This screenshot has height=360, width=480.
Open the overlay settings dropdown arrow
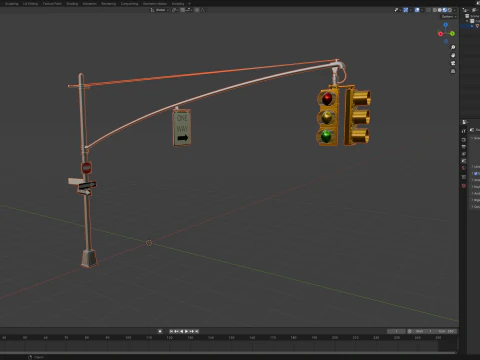pyautogui.click(x=422, y=10)
